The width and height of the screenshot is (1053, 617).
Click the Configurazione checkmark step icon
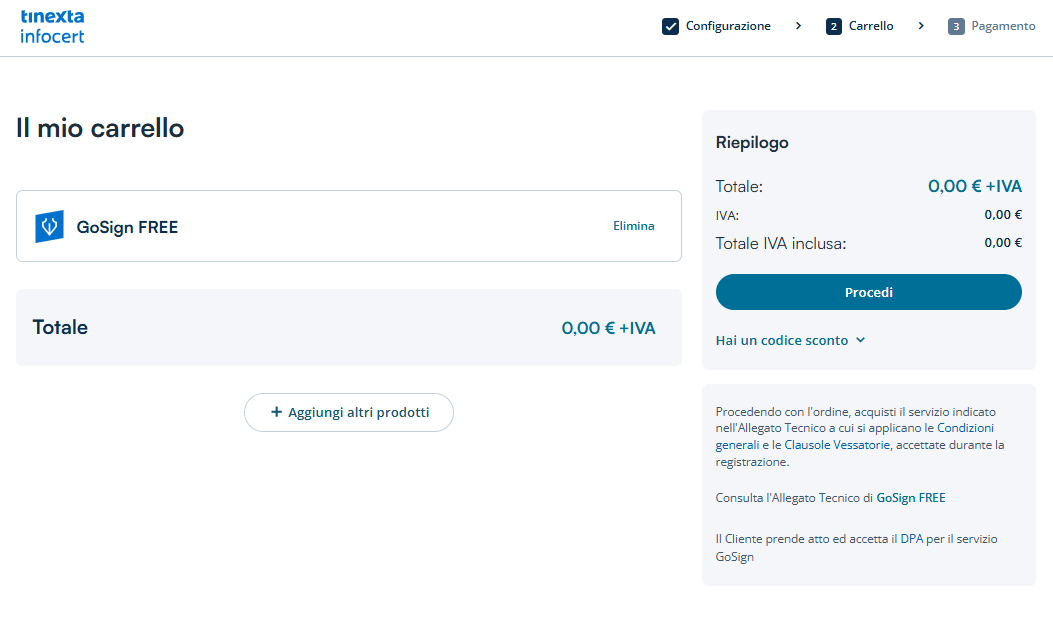[x=670, y=27]
